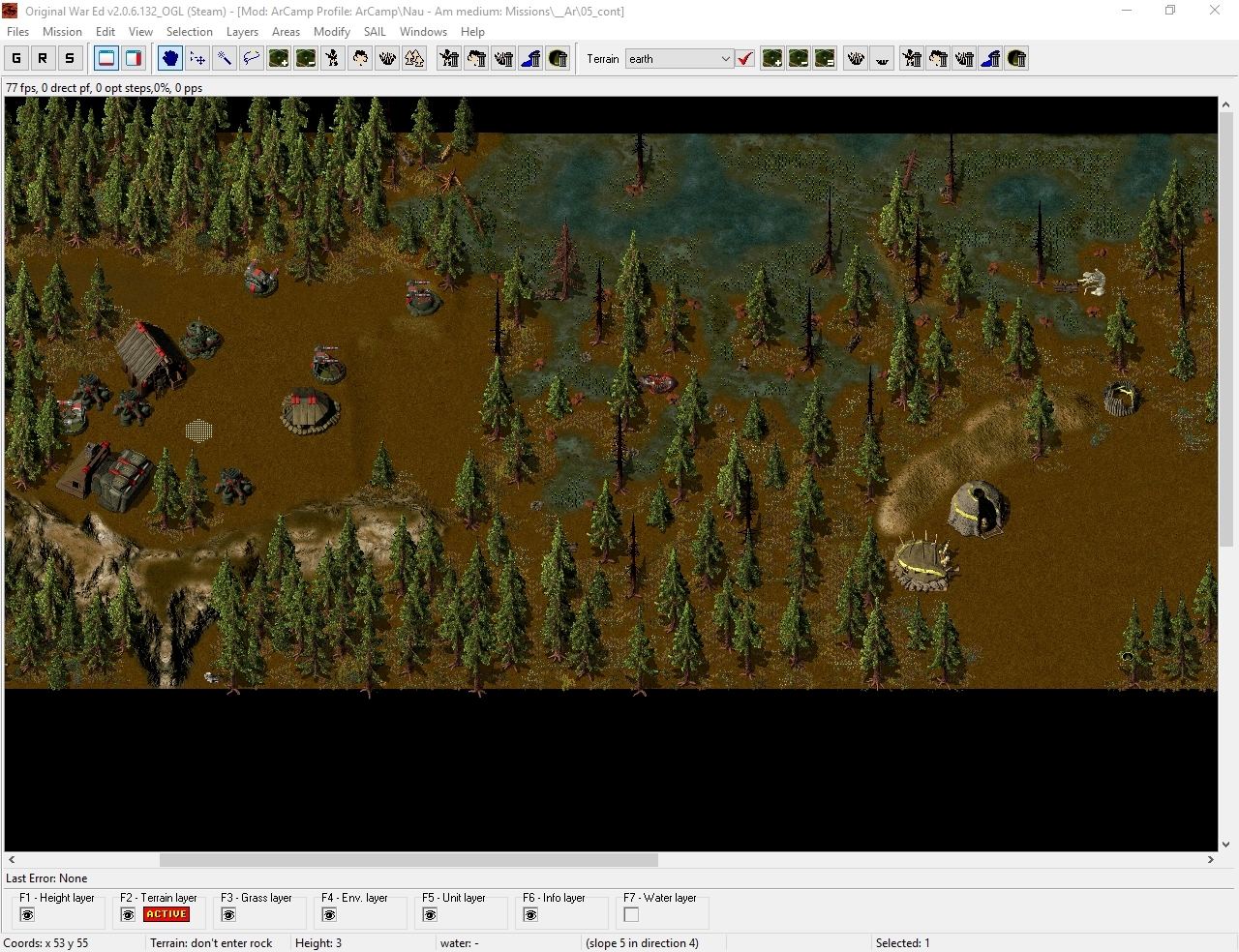
Task: Open the Files menu
Action: tap(17, 32)
